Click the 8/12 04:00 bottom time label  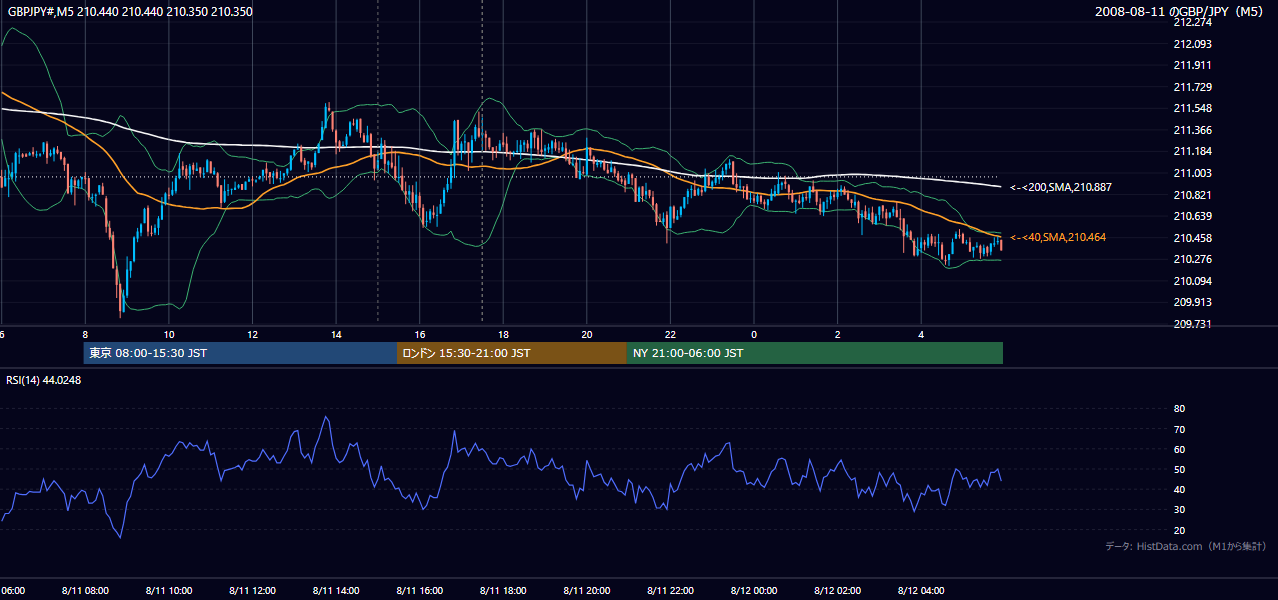click(921, 590)
